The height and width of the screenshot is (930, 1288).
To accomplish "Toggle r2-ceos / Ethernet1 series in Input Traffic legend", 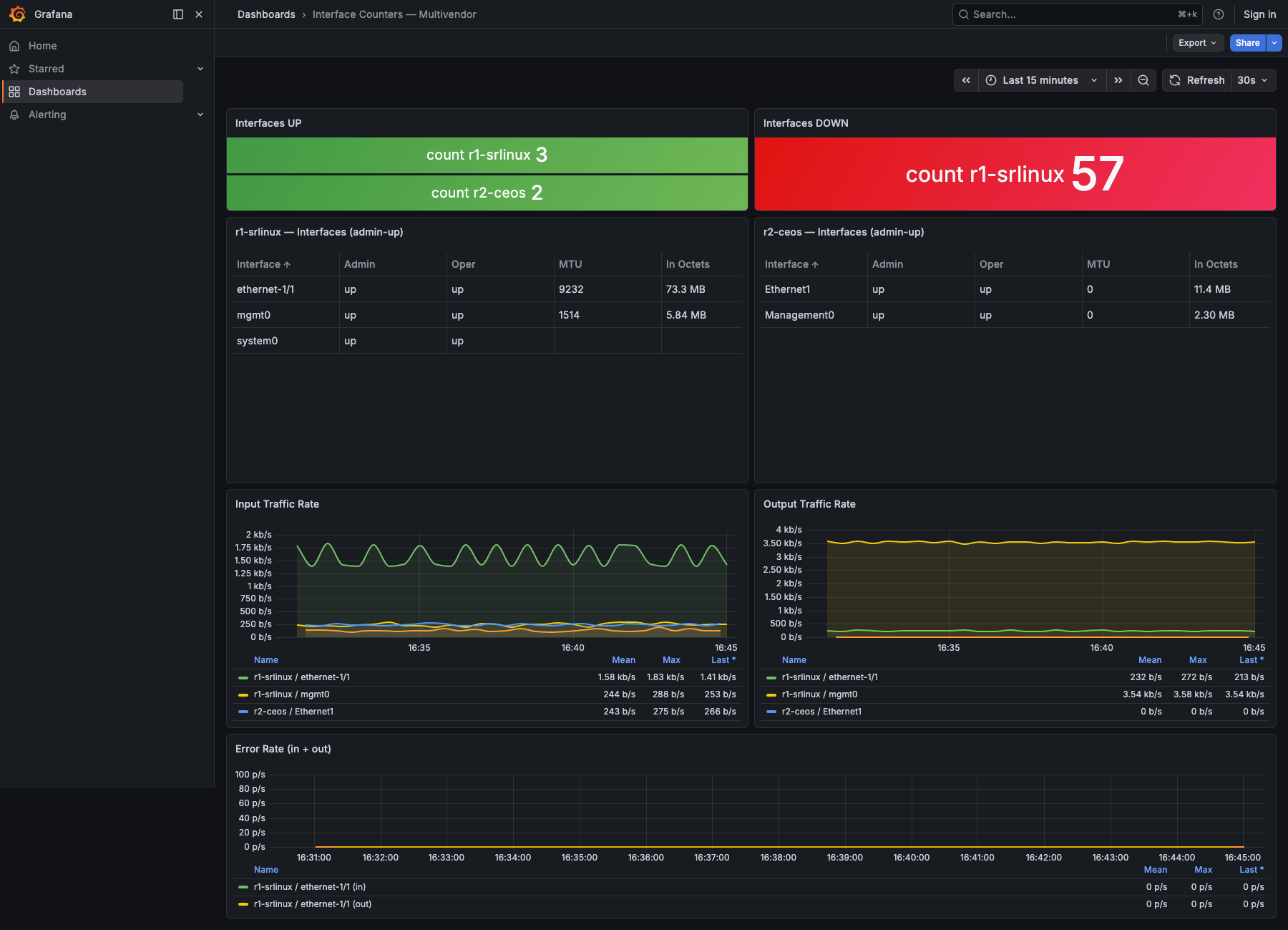I will pyautogui.click(x=293, y=712).
